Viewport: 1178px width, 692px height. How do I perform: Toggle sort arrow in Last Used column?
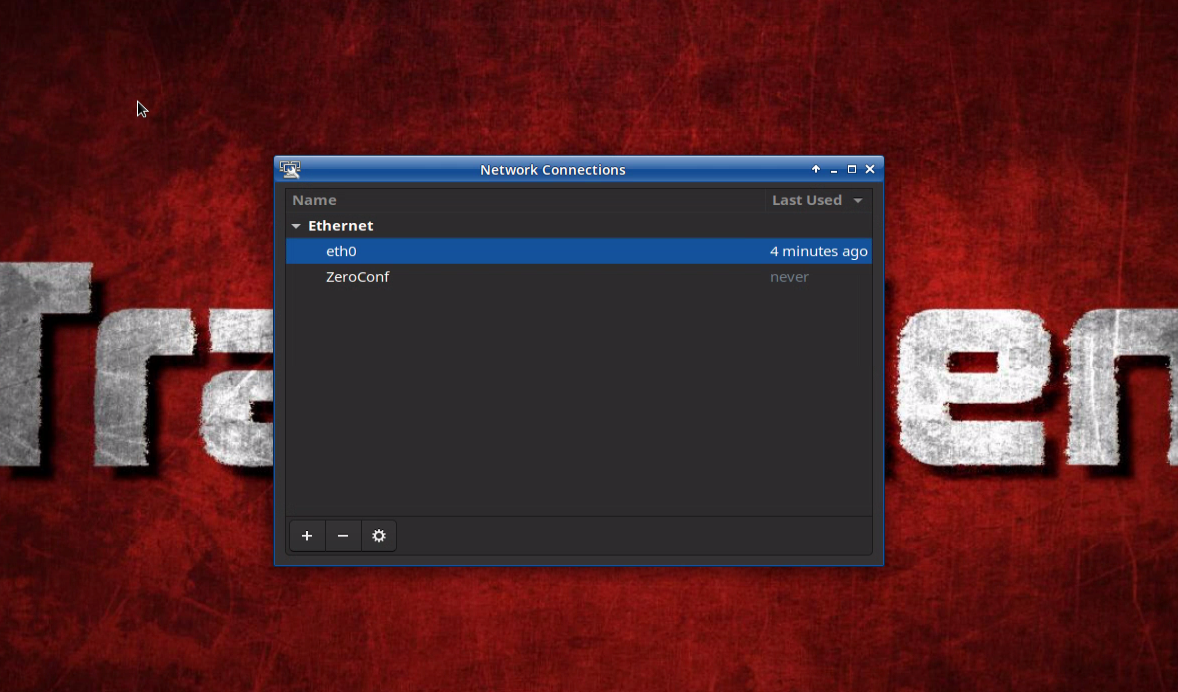point(858,201)
